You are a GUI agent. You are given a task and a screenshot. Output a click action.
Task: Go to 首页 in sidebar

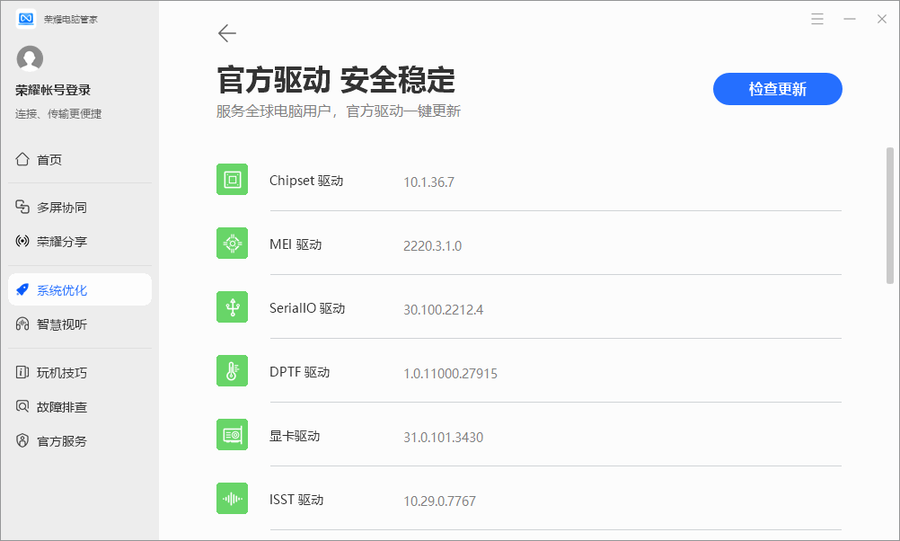tap(80, 159)
